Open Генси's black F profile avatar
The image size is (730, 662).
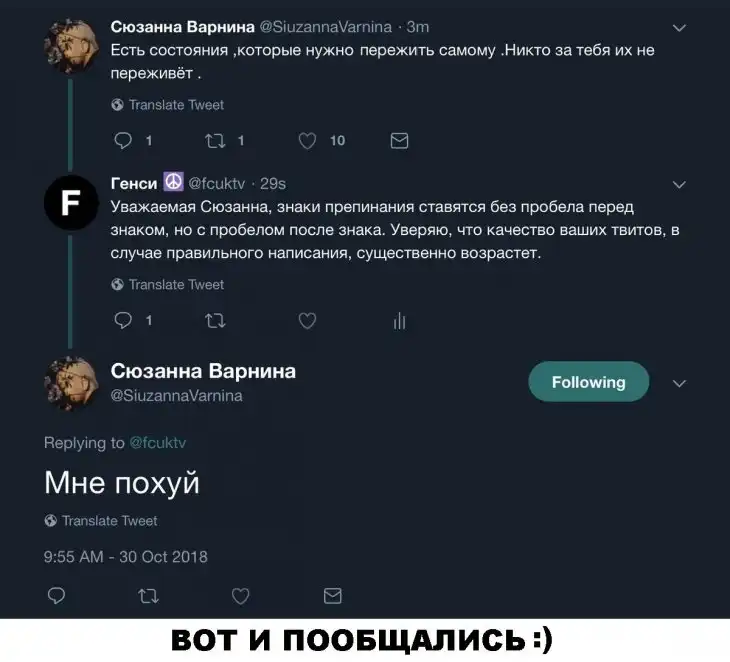pyautogui.click(x=71, y=203)
